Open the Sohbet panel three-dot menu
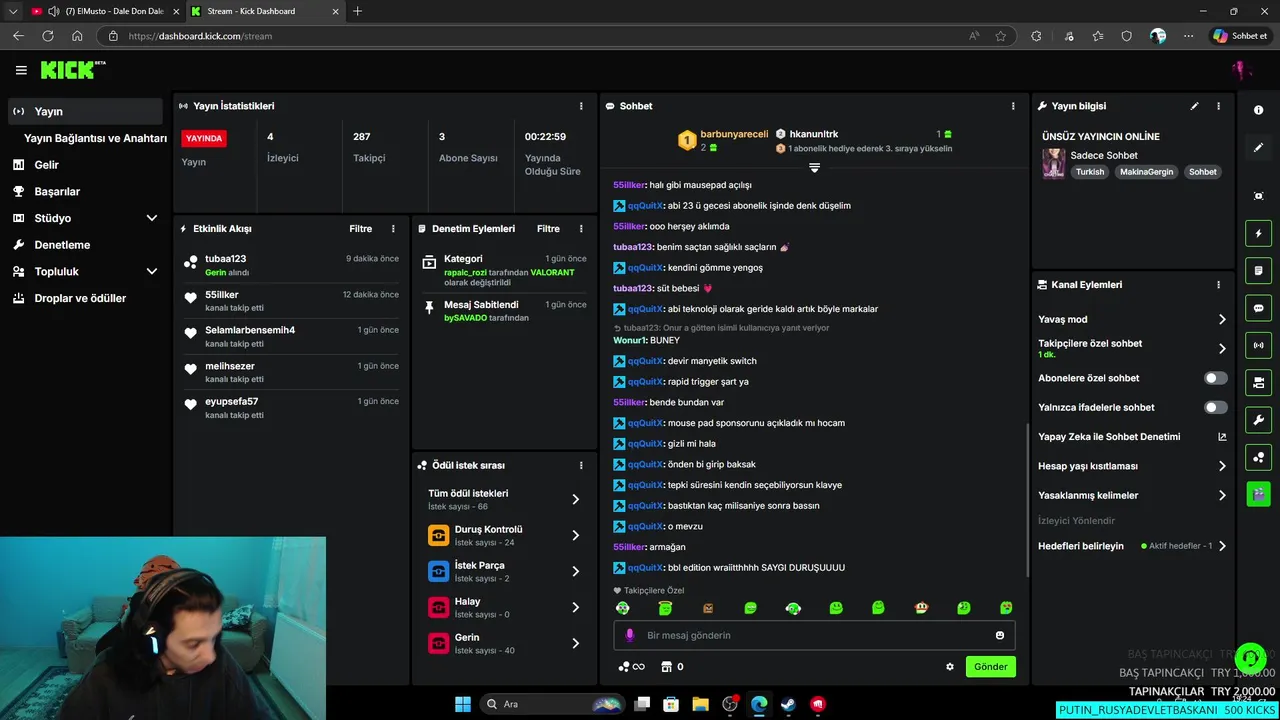 coord(1013,106)
